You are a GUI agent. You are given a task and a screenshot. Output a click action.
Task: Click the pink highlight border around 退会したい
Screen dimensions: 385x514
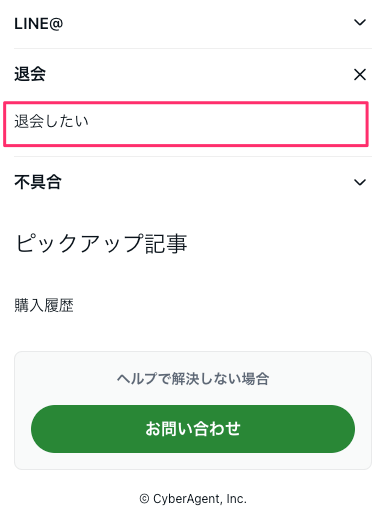[186, 103]
